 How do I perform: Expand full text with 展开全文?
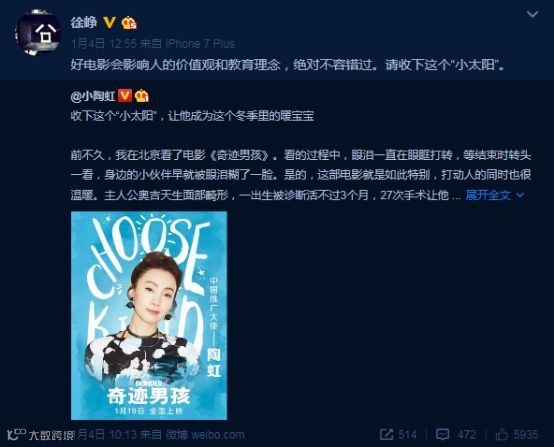click(488, 195)
